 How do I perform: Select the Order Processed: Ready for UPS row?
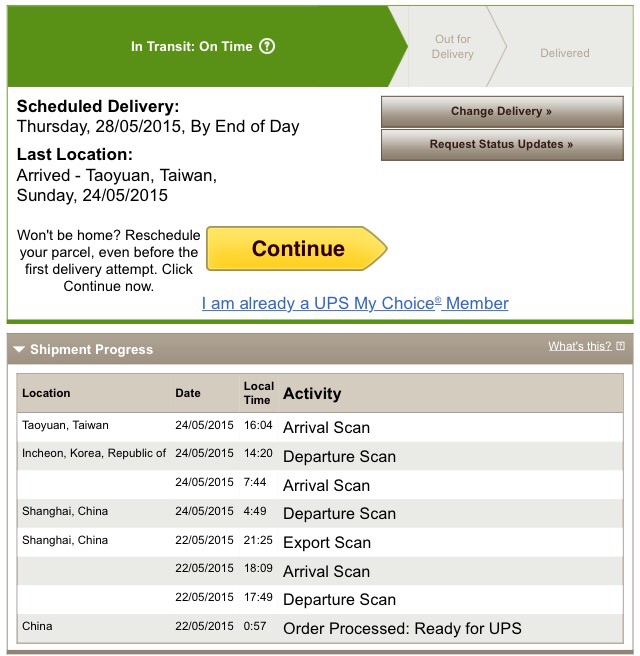tap(320, 628)
